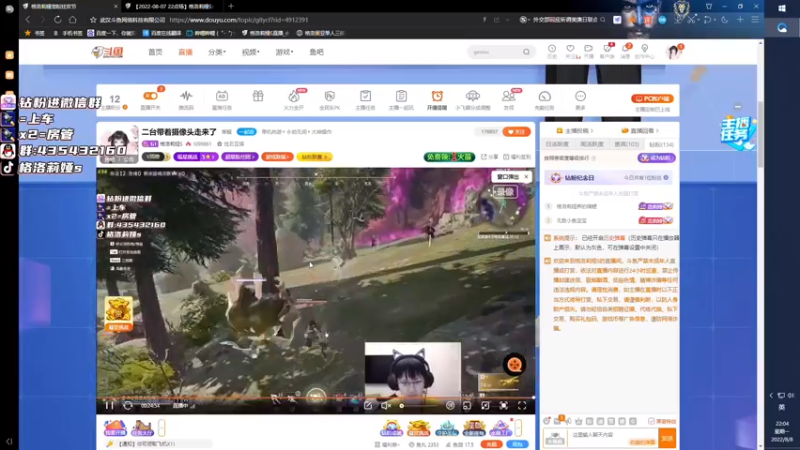Toggle picture-in-picture pop-out icon in player

click(467, 406)
